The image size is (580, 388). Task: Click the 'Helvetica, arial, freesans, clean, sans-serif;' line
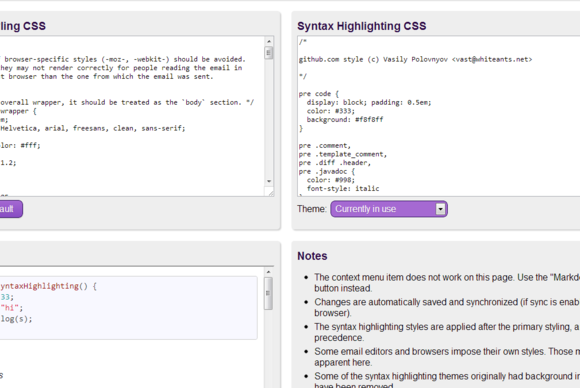click(x=92, y=128)
